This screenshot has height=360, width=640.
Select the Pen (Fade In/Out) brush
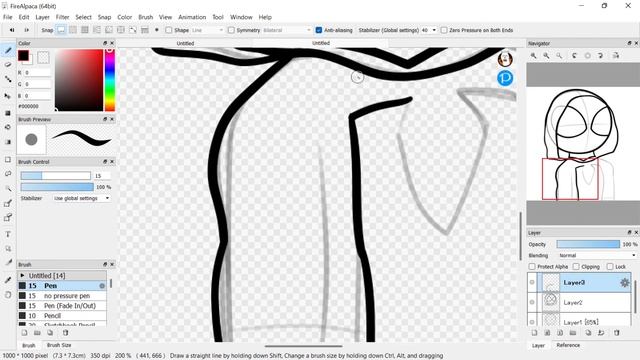[x=62, y=306]
